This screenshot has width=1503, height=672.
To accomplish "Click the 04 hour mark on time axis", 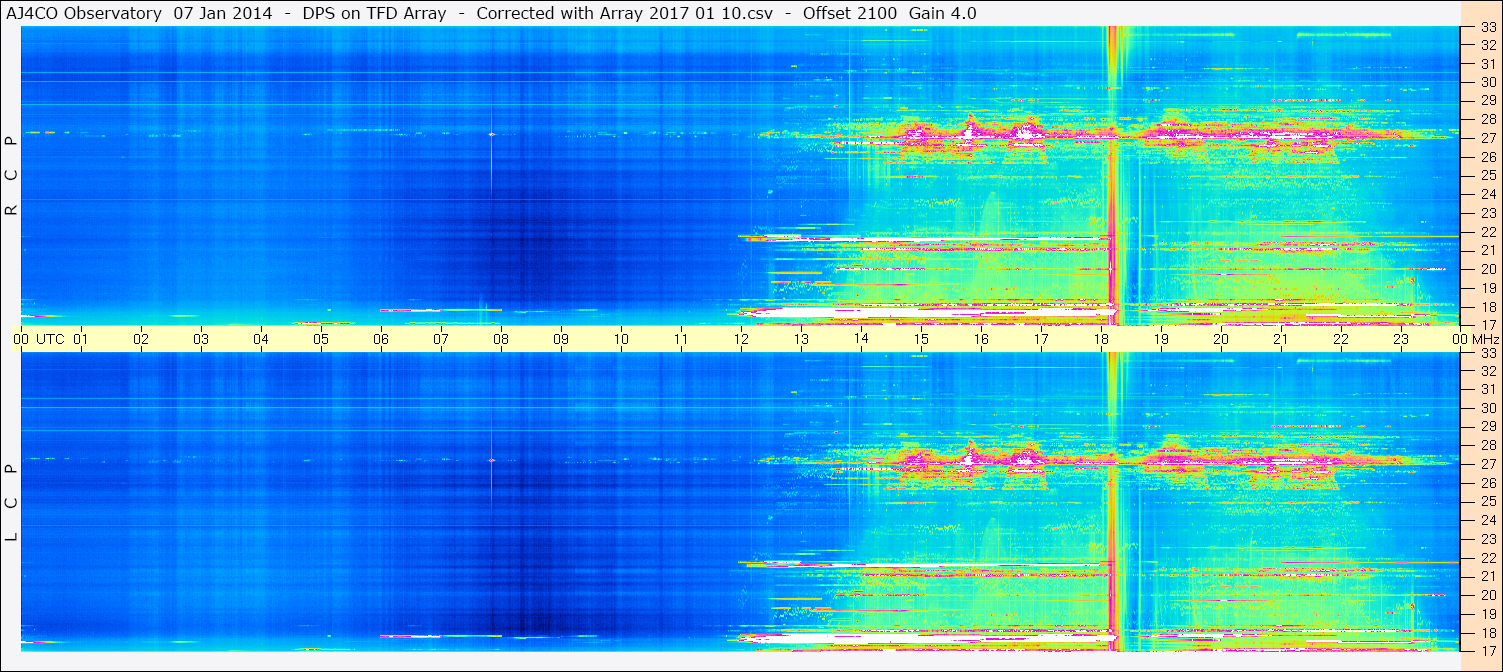I will click(261, 339).
